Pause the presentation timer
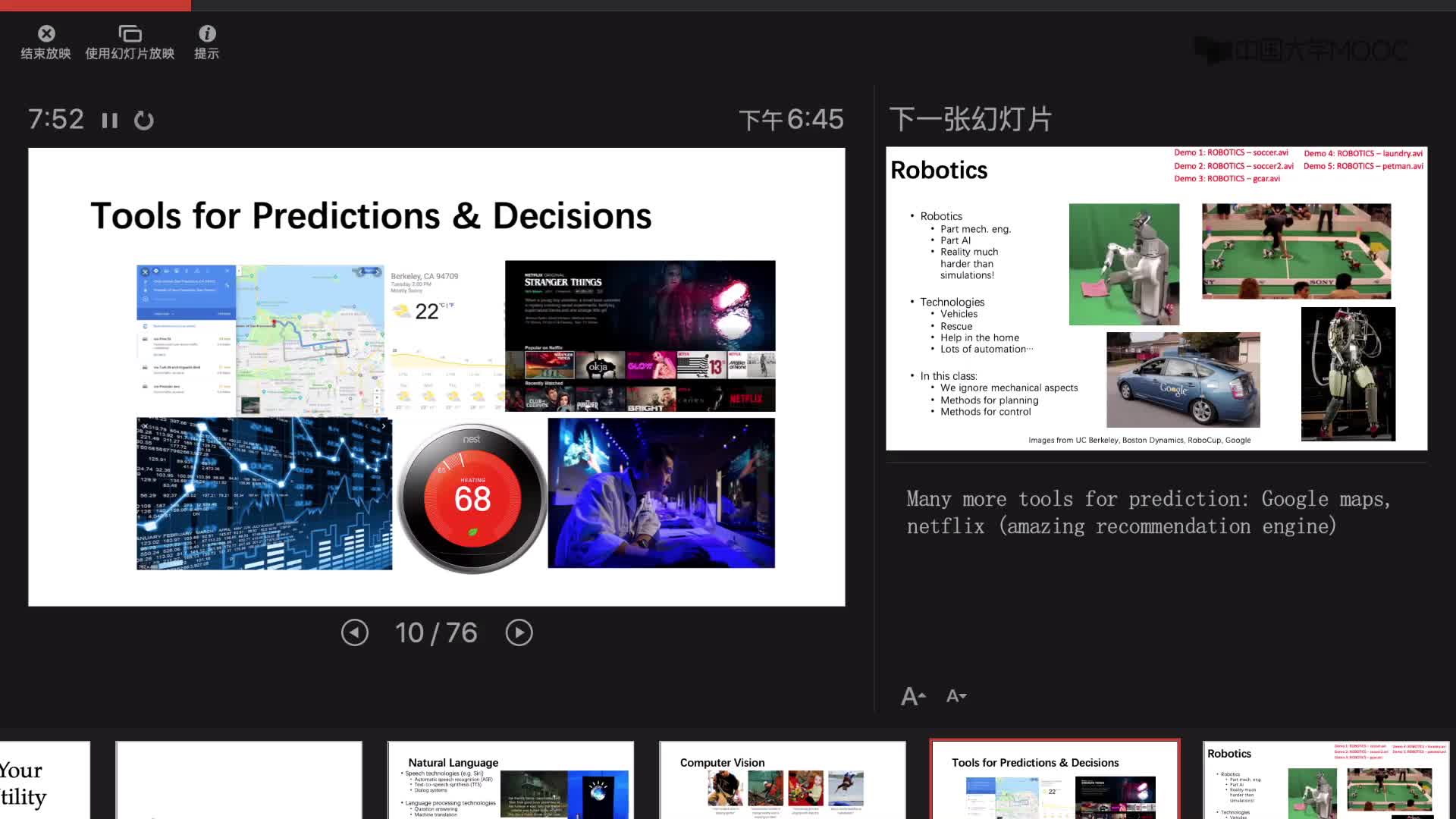This screenshot has width=1456, height=819. (110, 121)
